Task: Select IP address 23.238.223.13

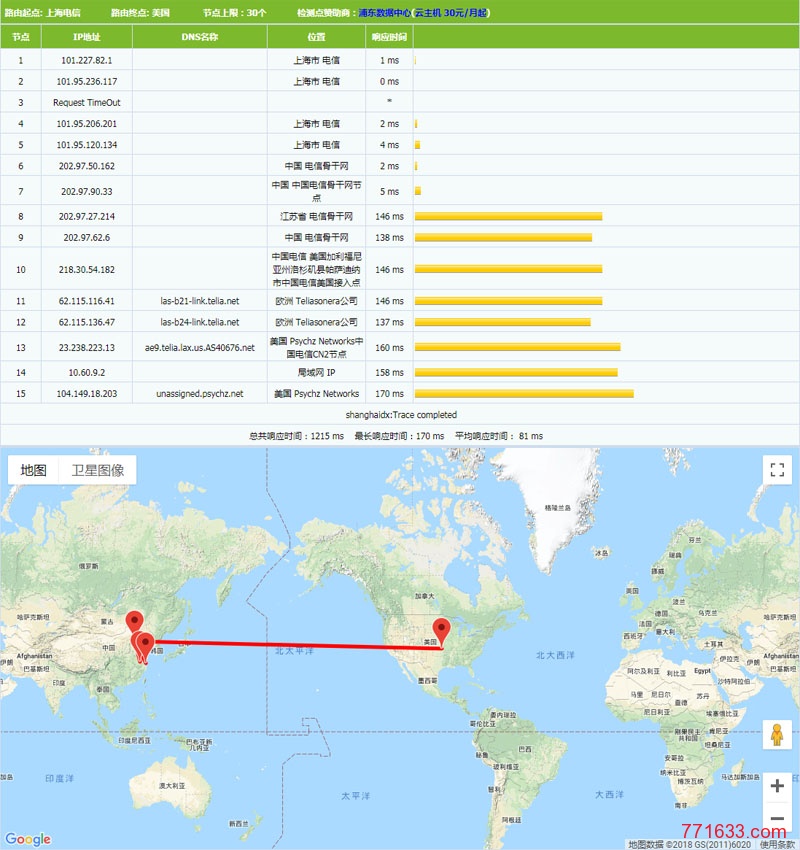Action: pos(87,347)
